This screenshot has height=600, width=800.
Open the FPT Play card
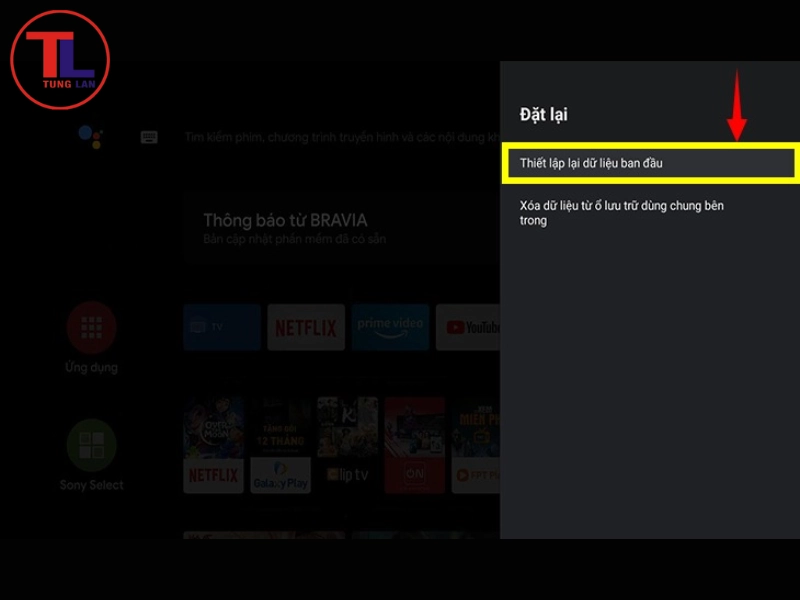(x=476, y=445)
